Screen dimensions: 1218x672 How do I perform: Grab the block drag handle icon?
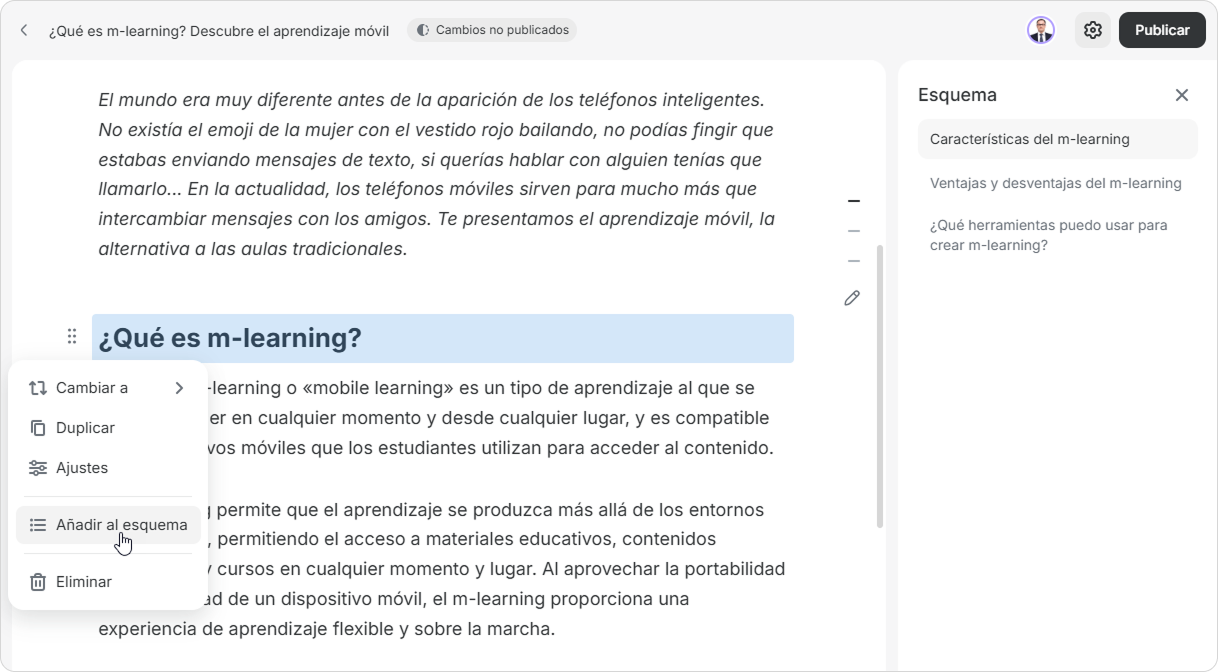coord(72,336)
